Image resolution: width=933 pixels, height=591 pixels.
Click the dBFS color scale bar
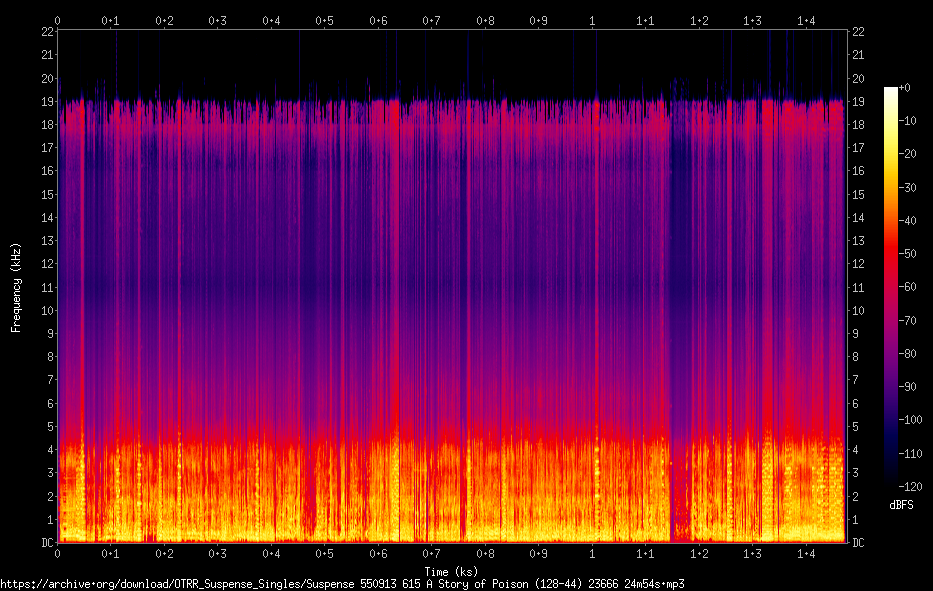click(891, 287)
